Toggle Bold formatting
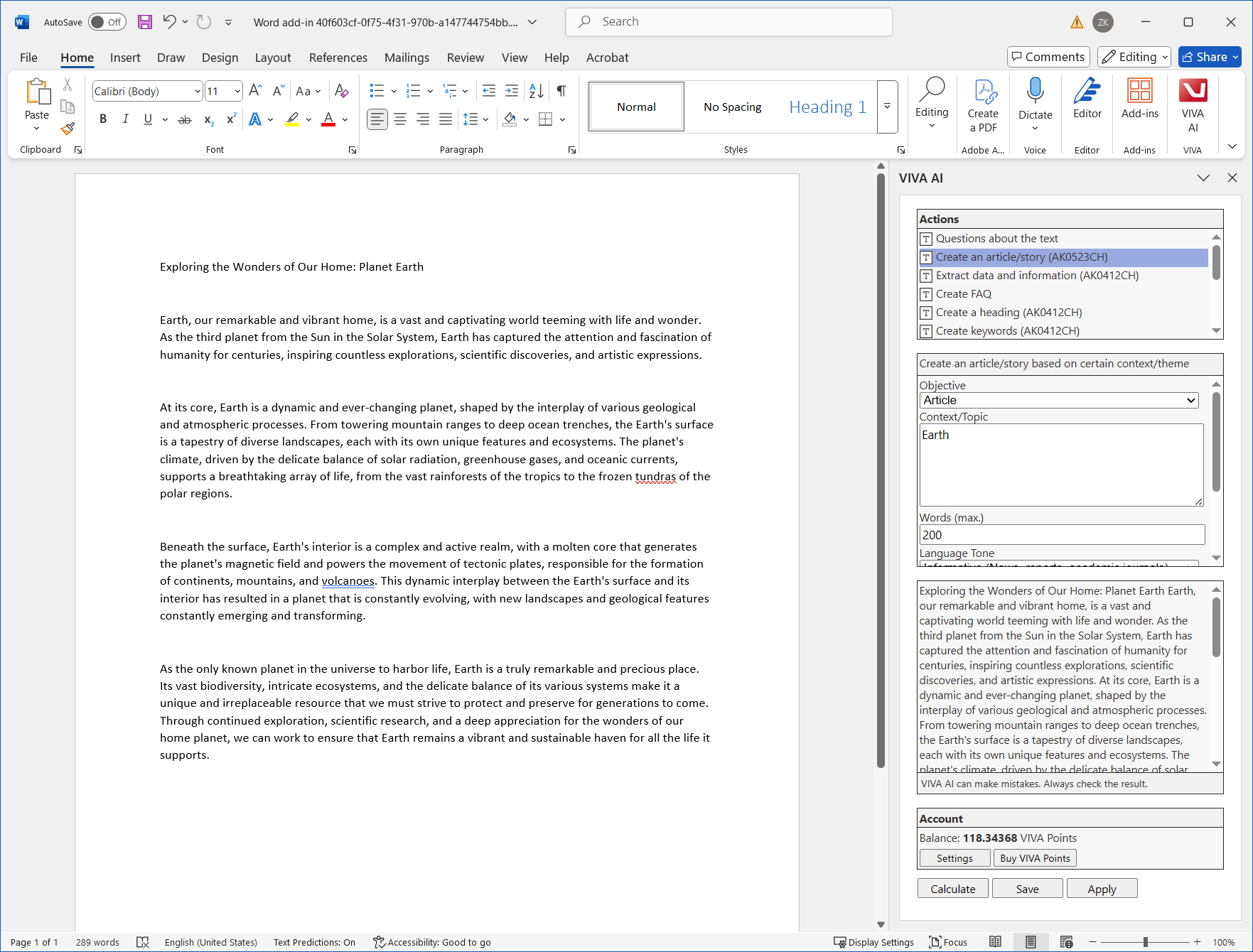 click(103, 119)
